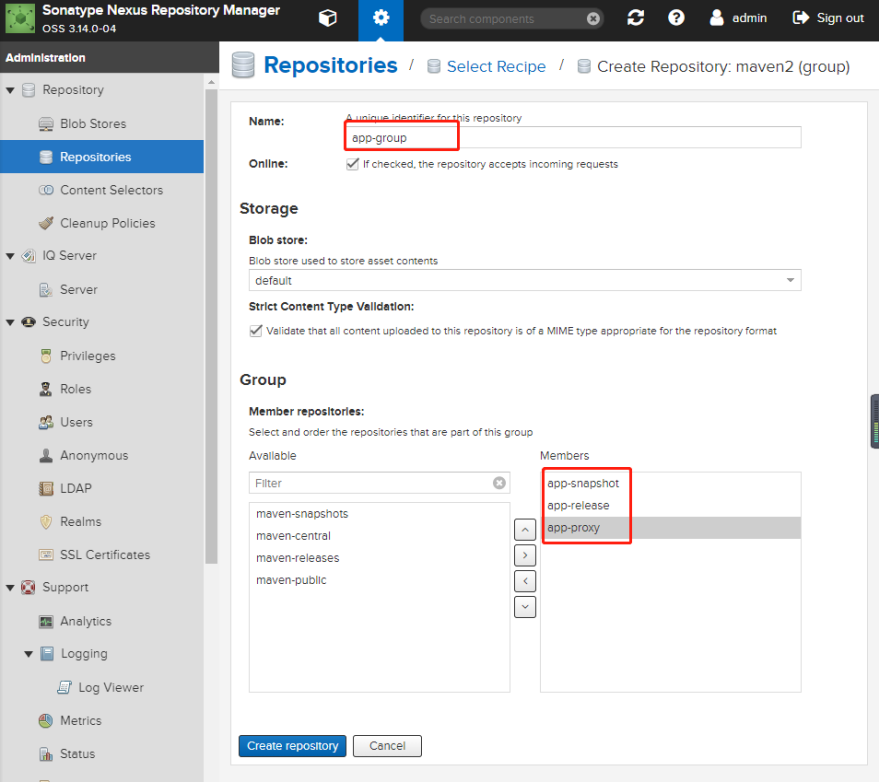Collapse the Repository tree section

[x=11, y=90]
